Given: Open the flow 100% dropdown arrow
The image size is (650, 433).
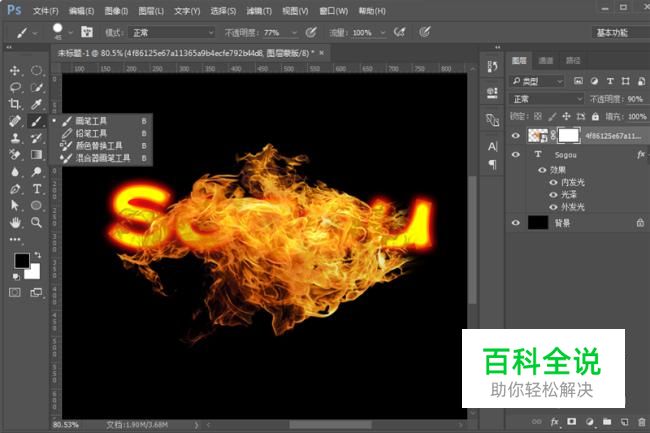Looking at the screenshot, I should coord(383,33).
